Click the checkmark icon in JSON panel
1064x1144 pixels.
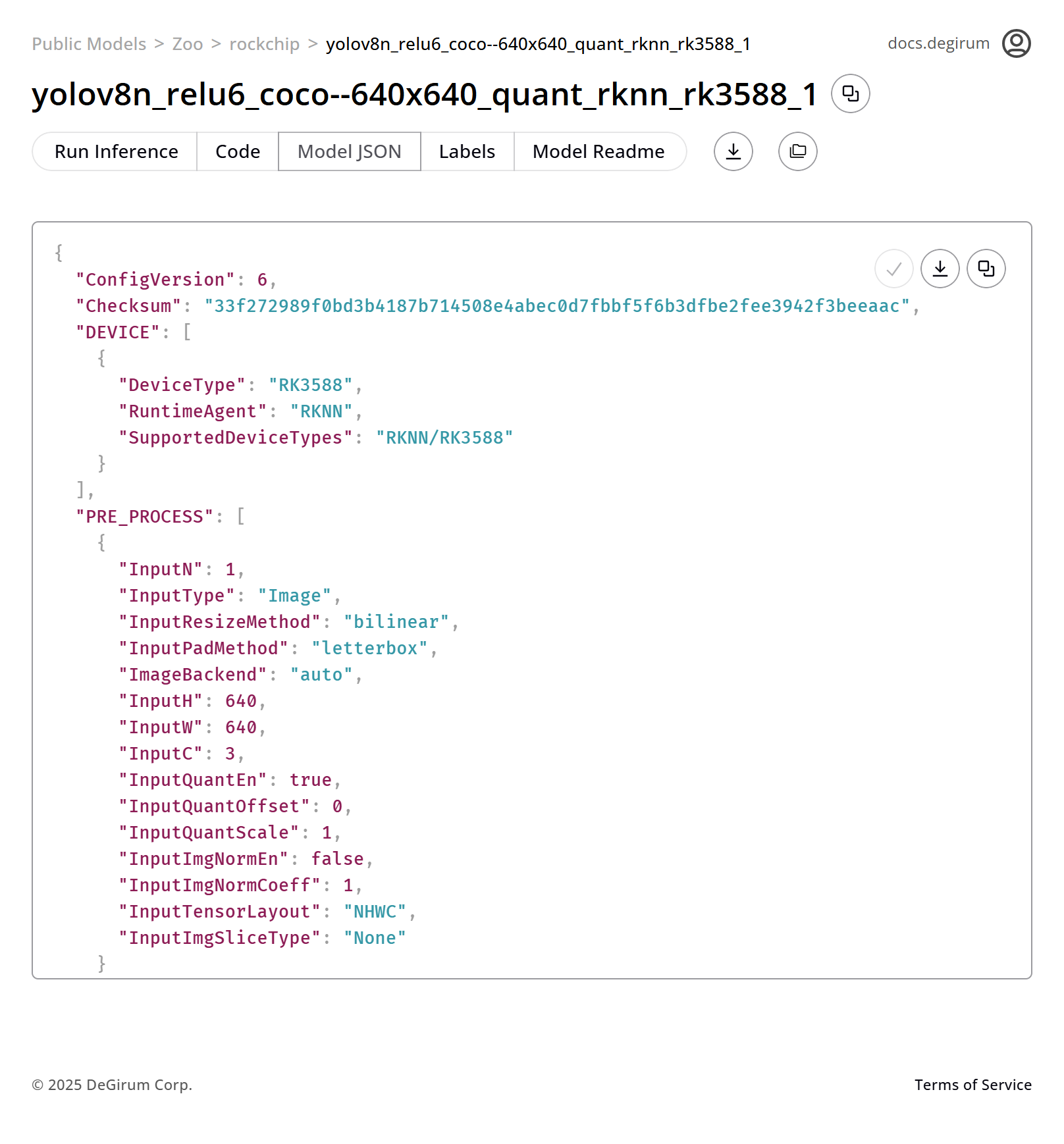click(x=893, y=269)
